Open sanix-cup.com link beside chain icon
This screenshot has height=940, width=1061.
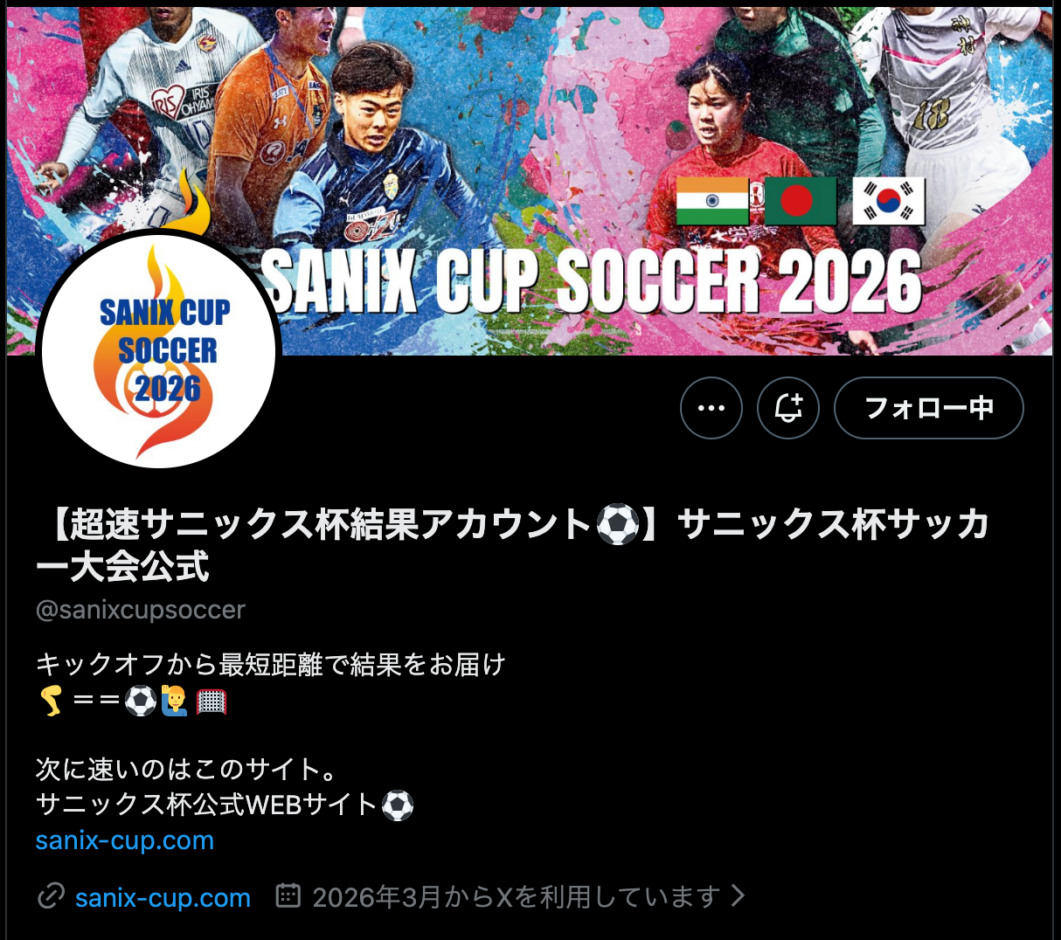163,897
